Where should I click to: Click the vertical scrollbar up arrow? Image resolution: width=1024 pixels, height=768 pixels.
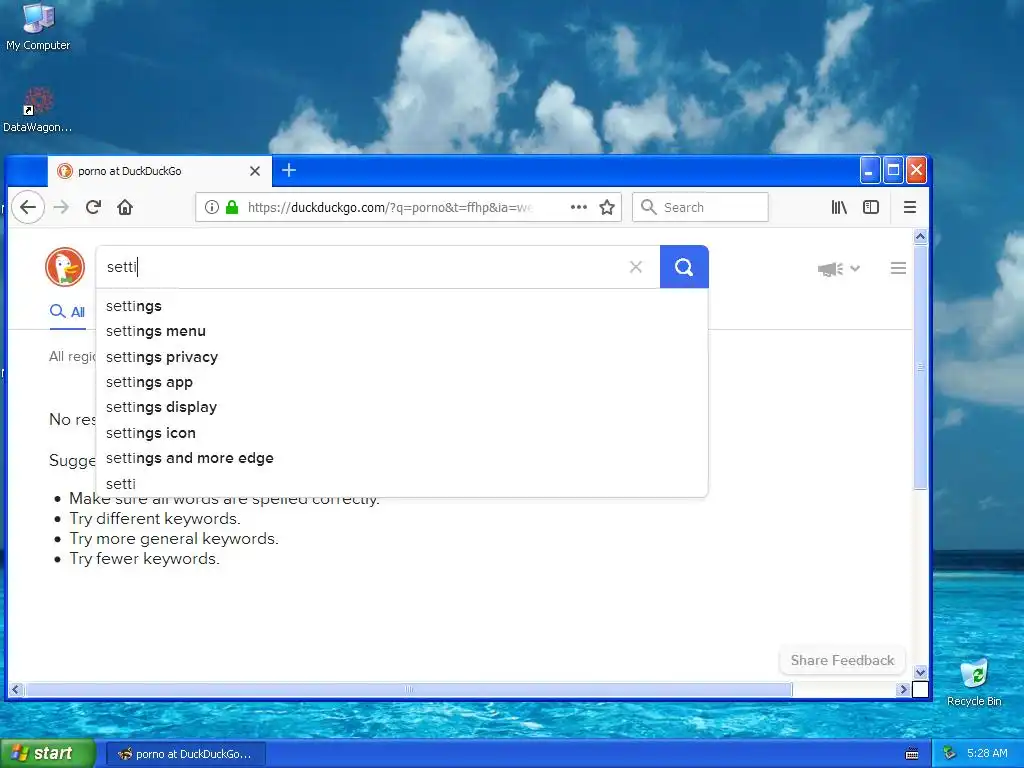(x=920, y=236)
